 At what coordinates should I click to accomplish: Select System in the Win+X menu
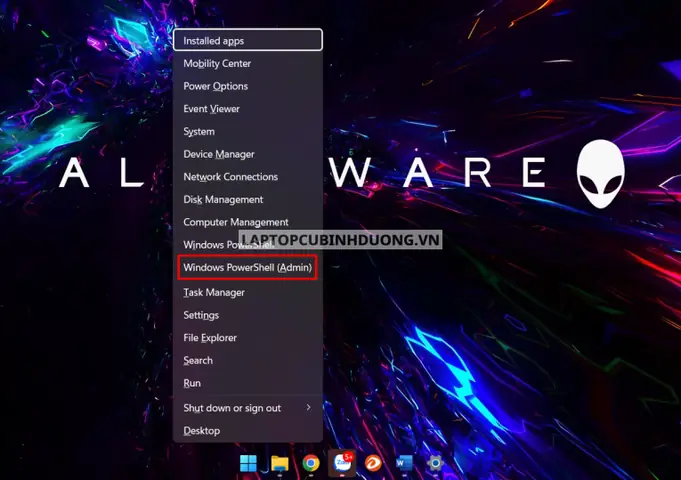tap(248, 131)
